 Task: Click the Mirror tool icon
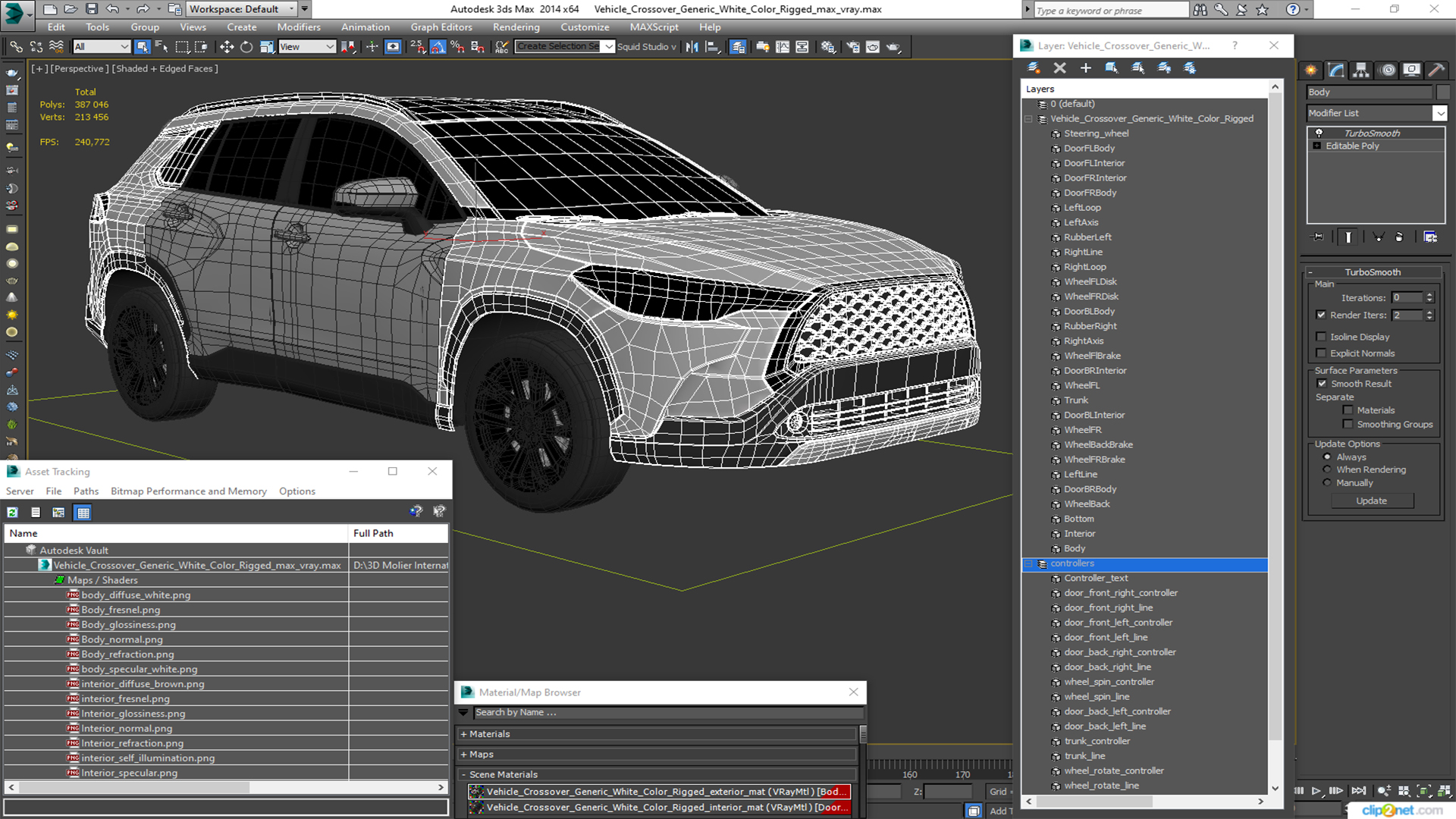[692, 47]
